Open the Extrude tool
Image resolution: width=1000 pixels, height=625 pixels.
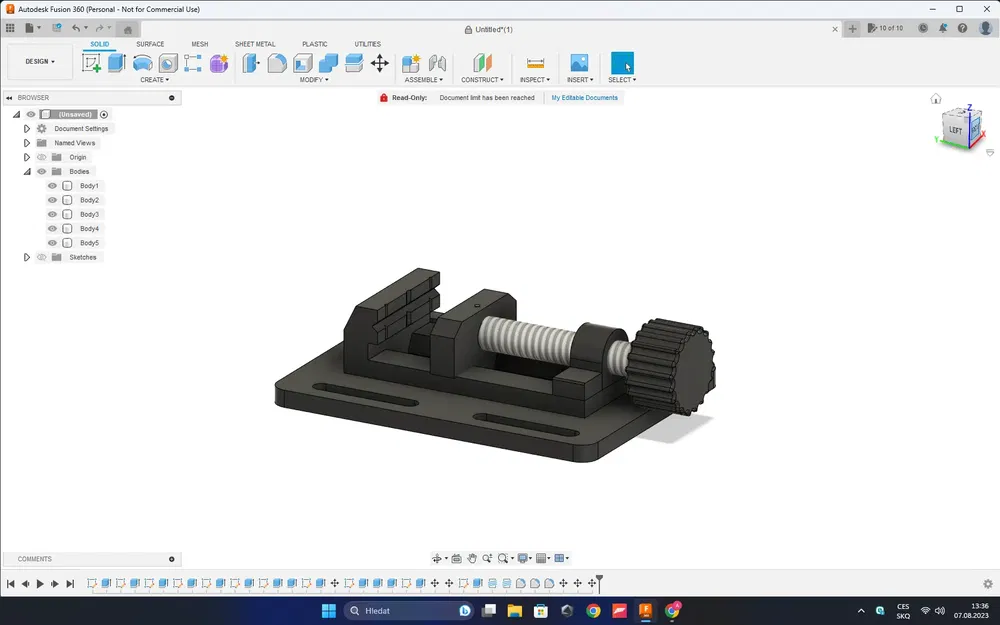coord(118,62)
